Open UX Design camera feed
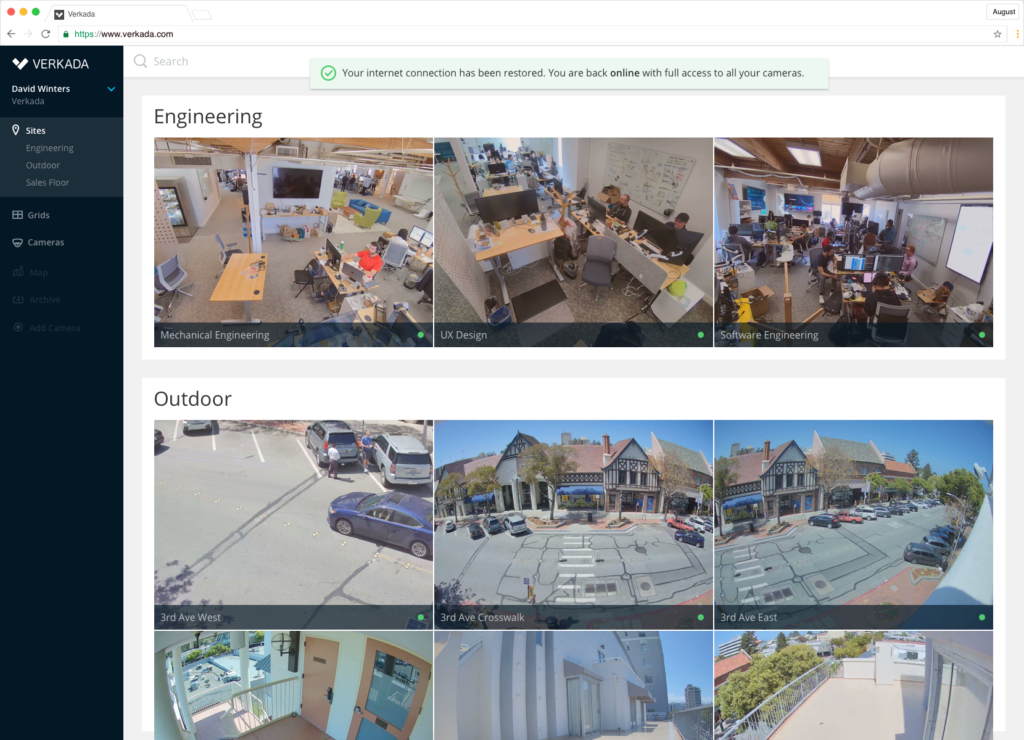Screen dimensions: 1024x740 pyautogui.click(x=573, y=242)
